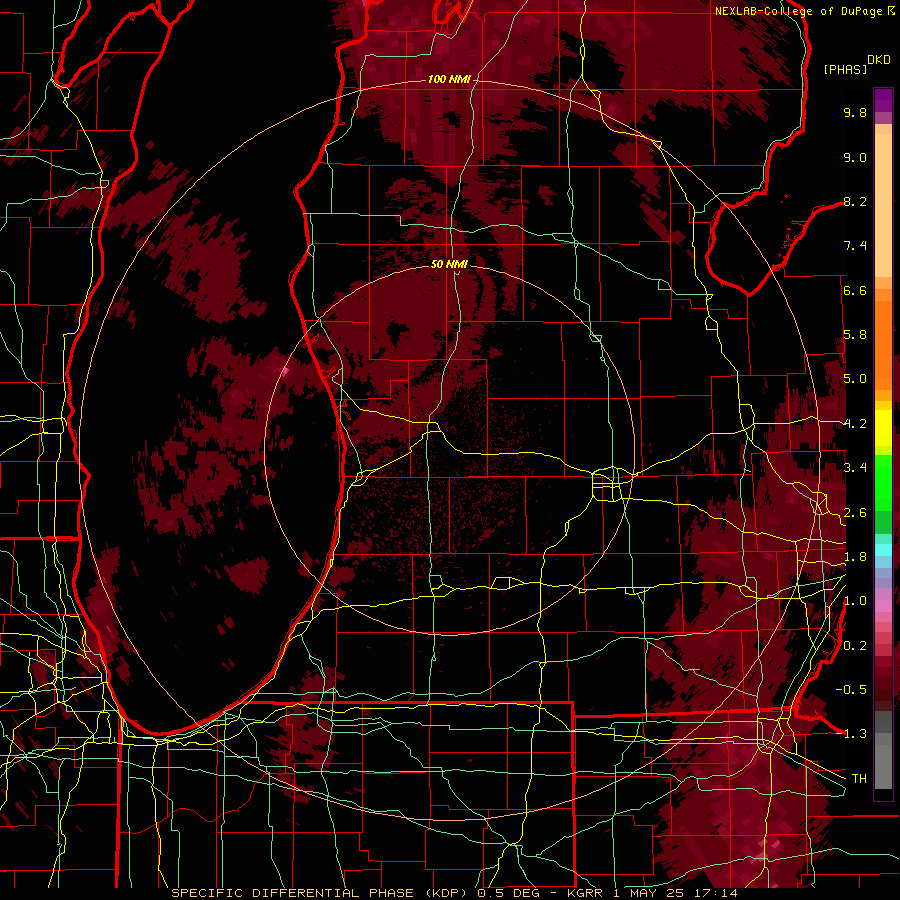This screenshot has height=900, width=900.
Task: Click the purple top segment of the colorbar
Action: [x=883, y=100]
